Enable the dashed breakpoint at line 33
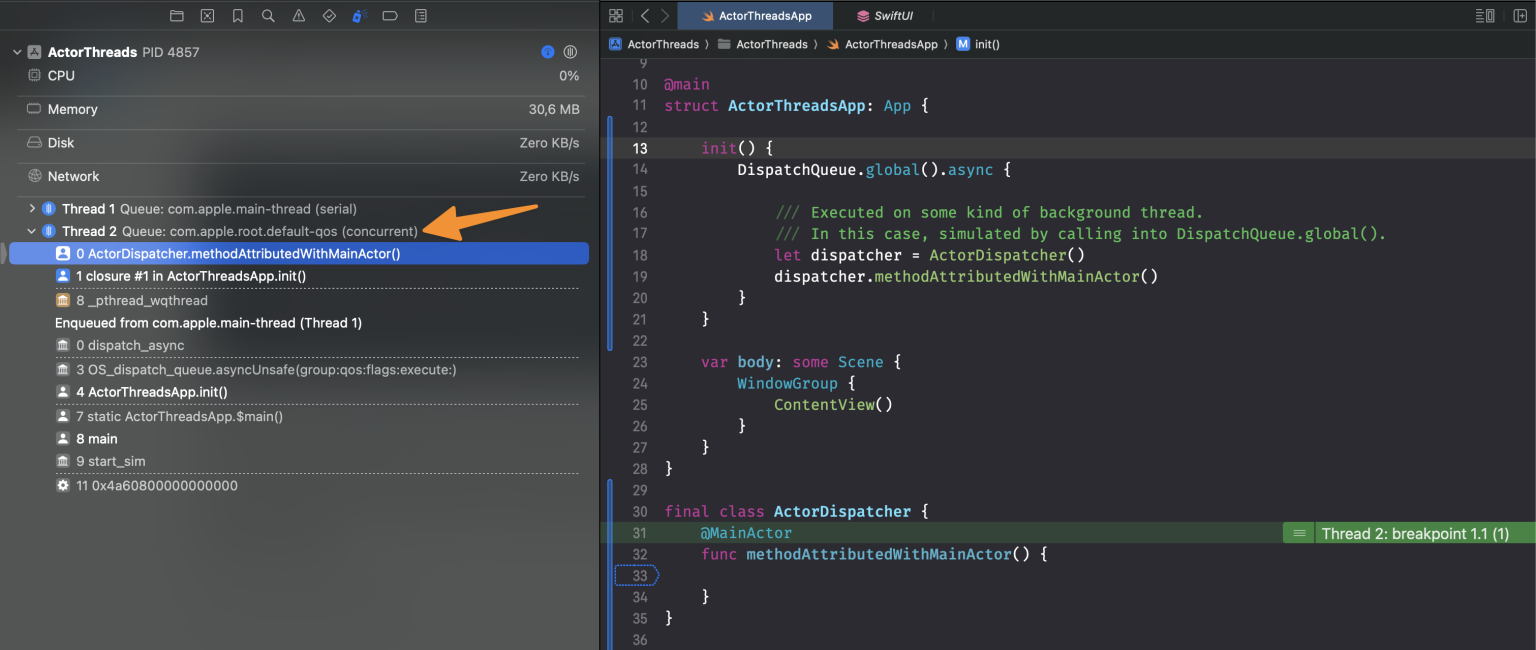The height and width of the screenshot is (650, 1536). point(636,575)
